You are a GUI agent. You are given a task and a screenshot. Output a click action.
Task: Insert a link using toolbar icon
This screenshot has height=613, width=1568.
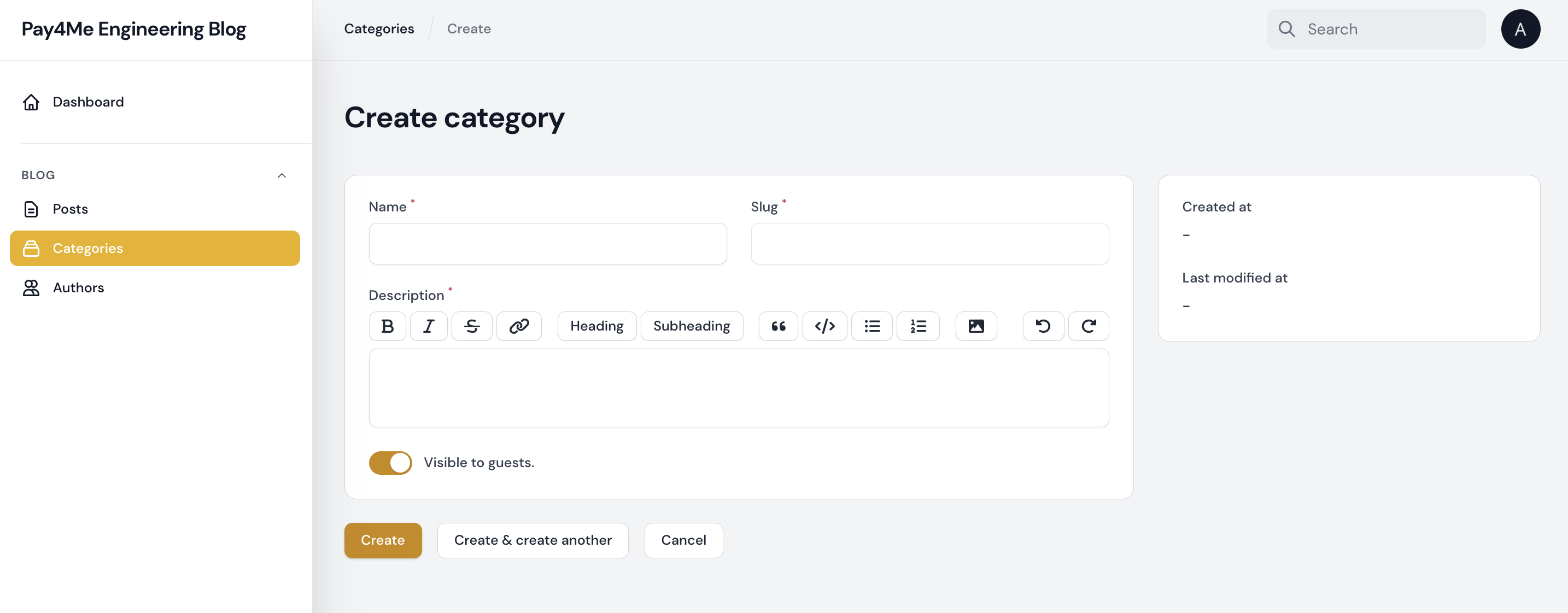[519, 326]
